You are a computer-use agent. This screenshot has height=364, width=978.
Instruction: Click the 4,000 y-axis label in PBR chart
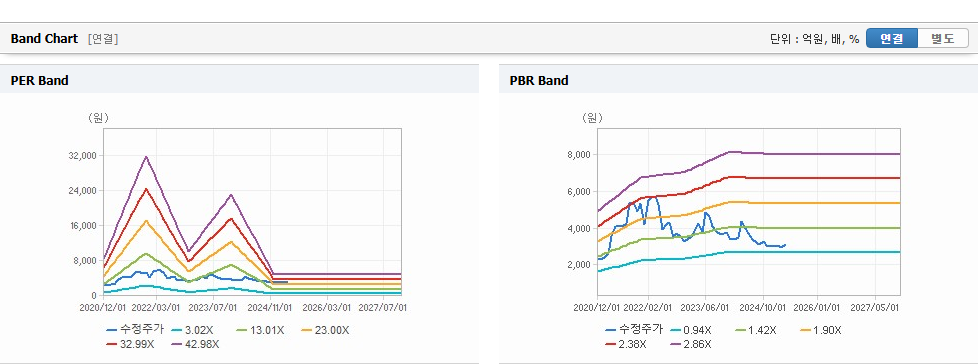point(580,228)
